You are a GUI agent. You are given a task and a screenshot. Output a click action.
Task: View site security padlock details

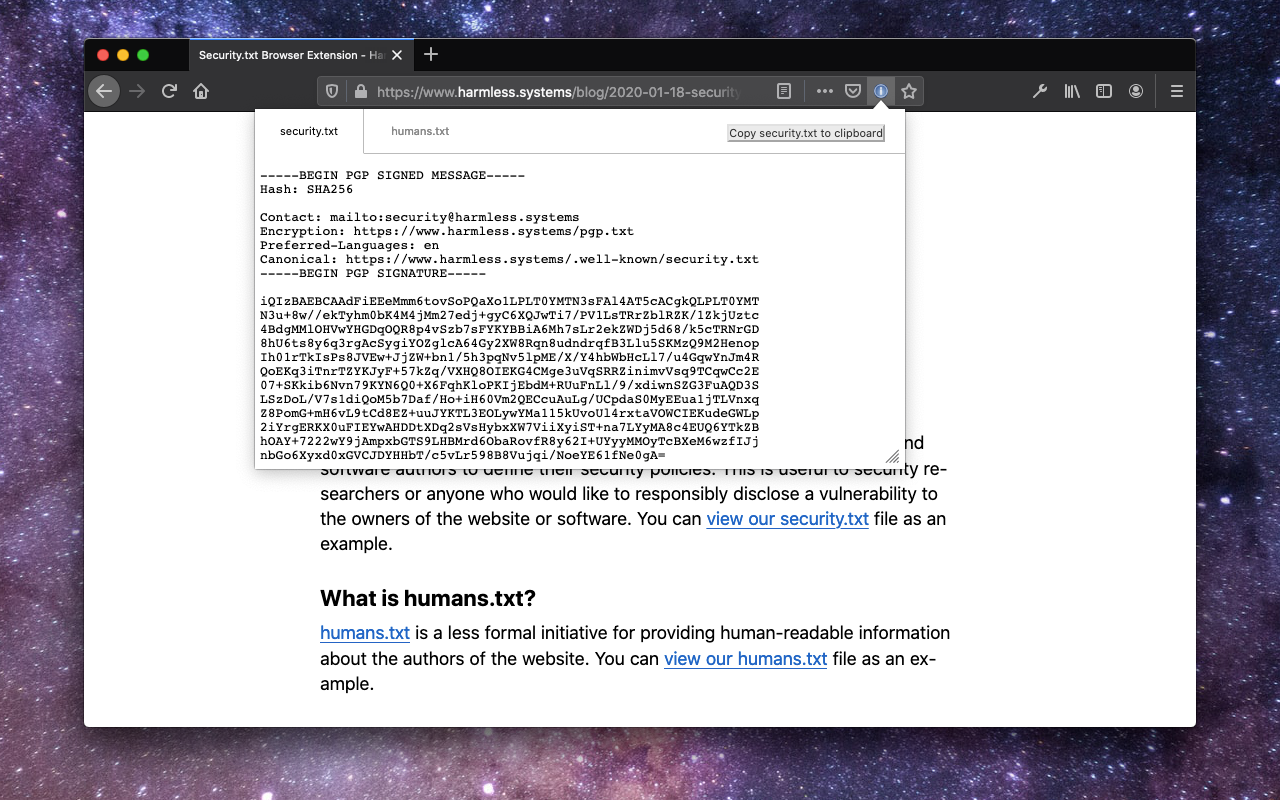[x=360, y=91]
